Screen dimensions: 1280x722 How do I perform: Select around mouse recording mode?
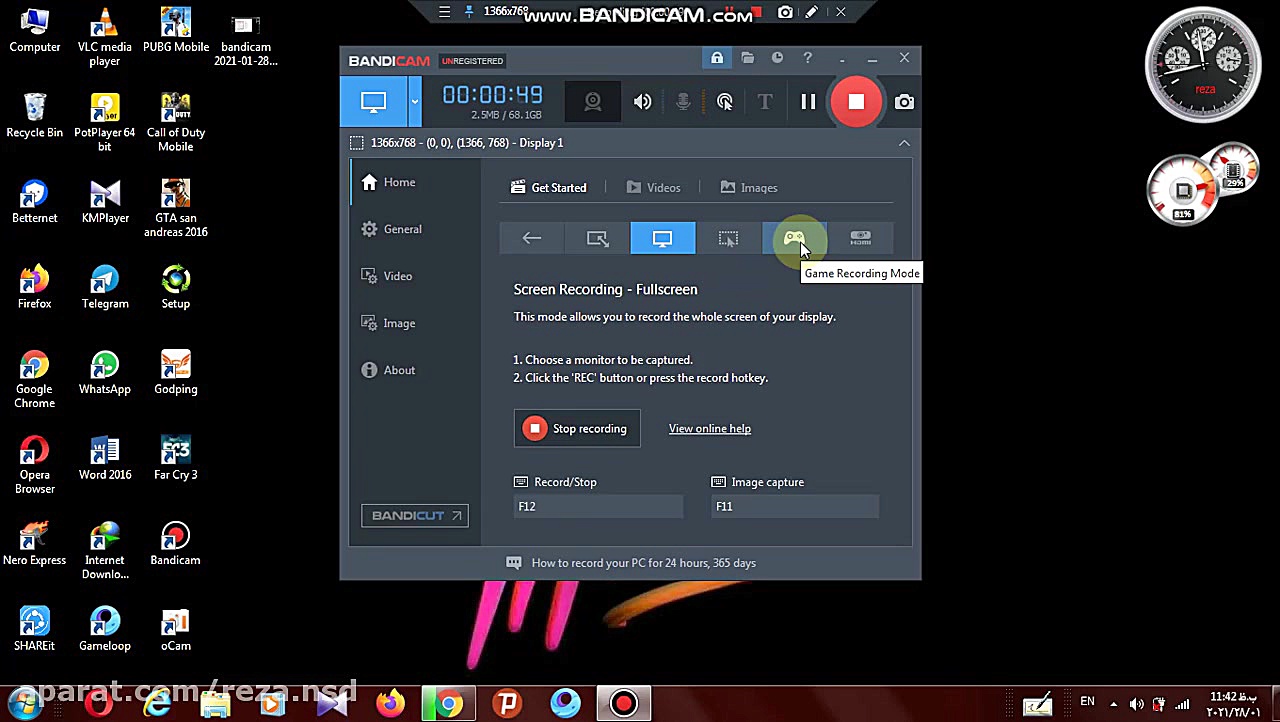[728, 239]
